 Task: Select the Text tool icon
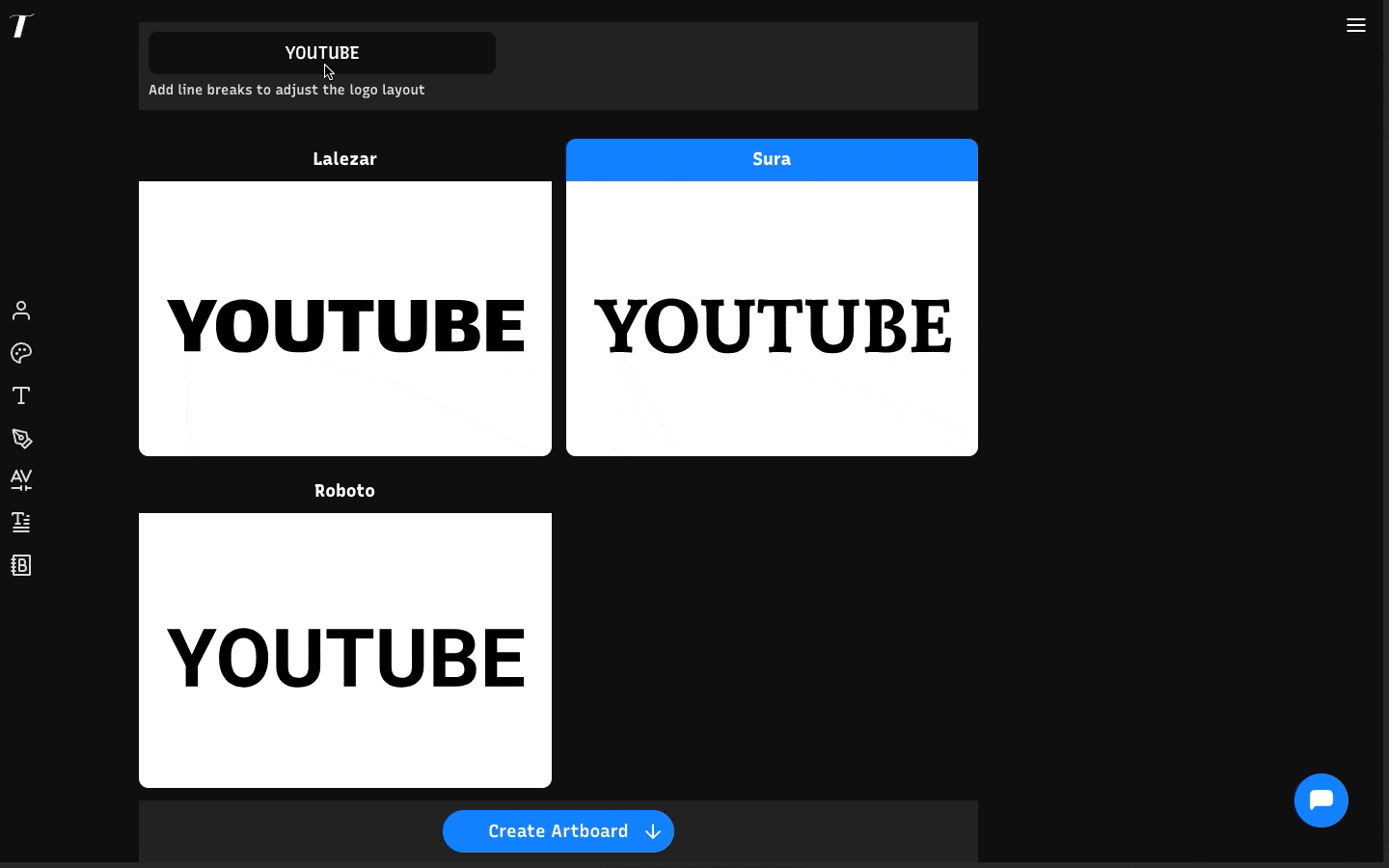tap(21, 395)
